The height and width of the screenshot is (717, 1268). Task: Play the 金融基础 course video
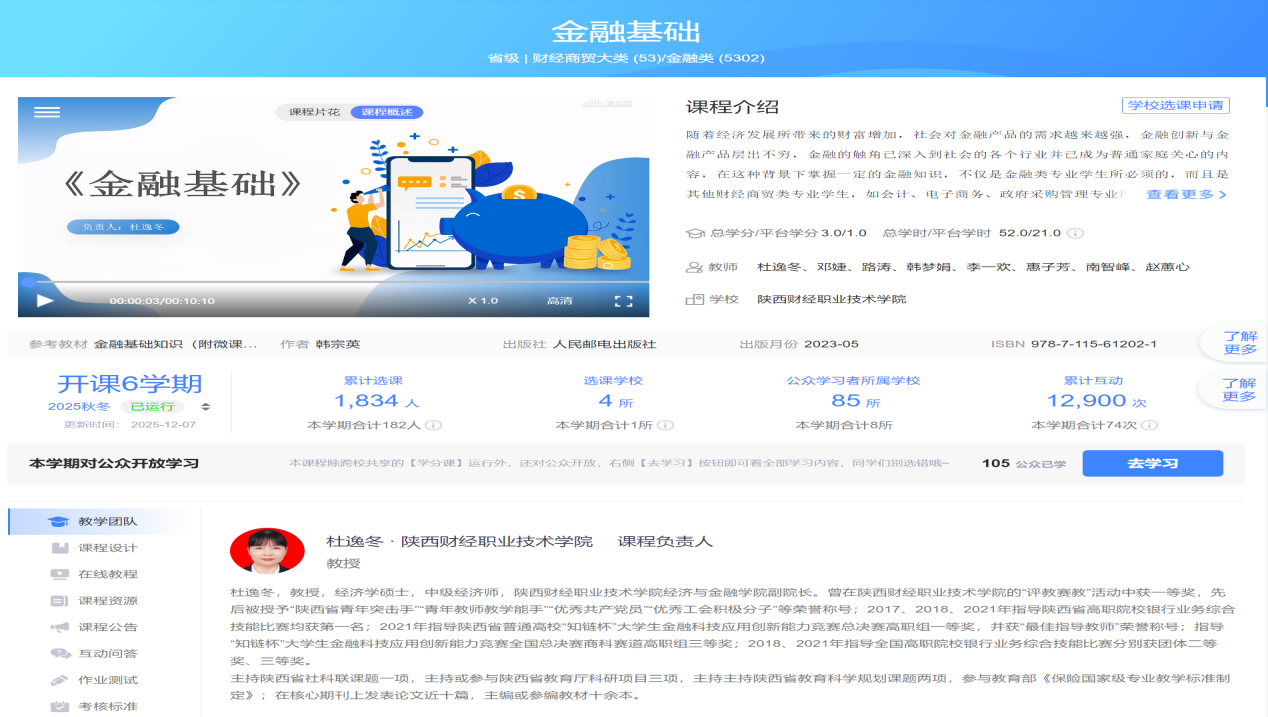pyautogui.click(x=44, y=300)
